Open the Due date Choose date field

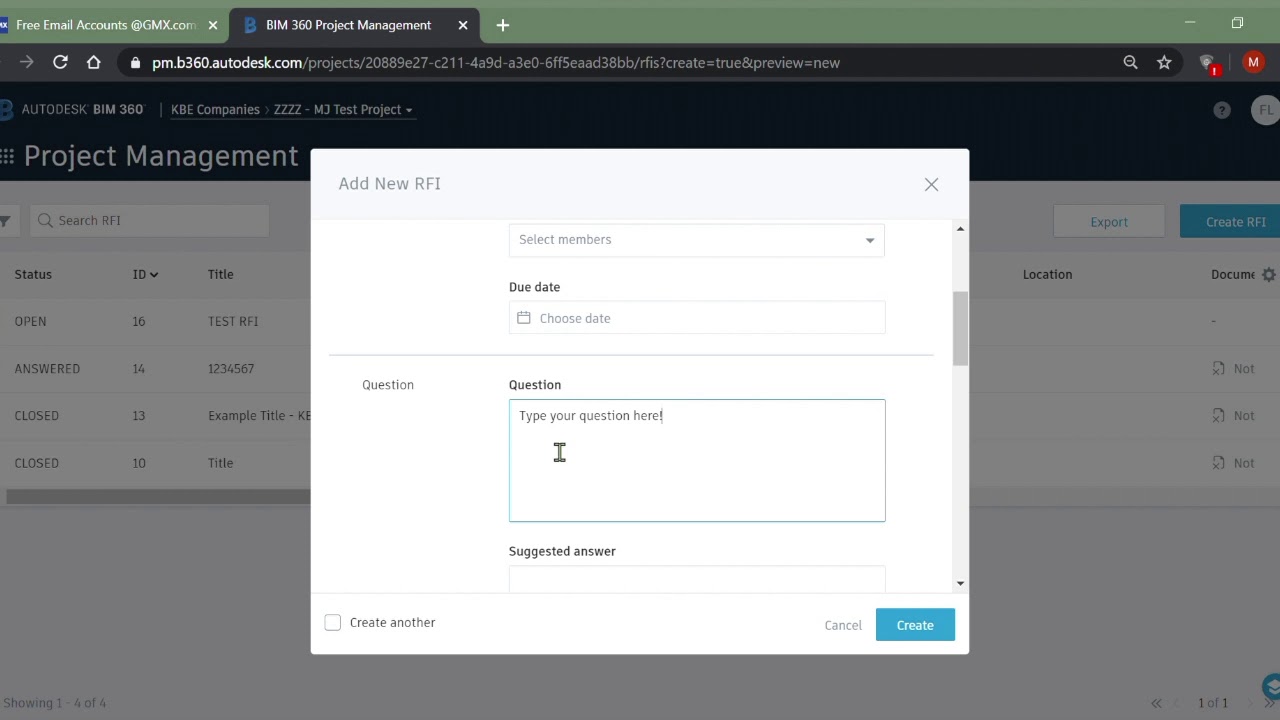pos(697,318)
